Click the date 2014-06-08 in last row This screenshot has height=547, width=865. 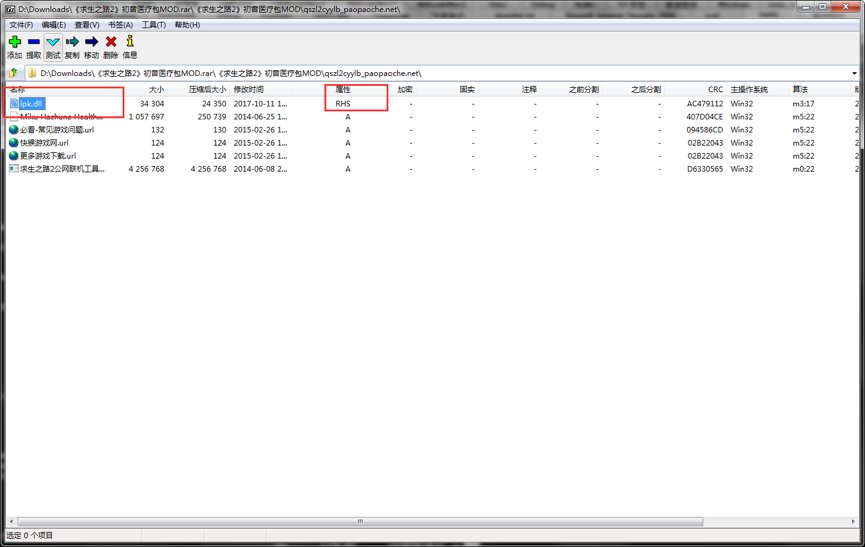pyautogui.click(x=260, y=169)
